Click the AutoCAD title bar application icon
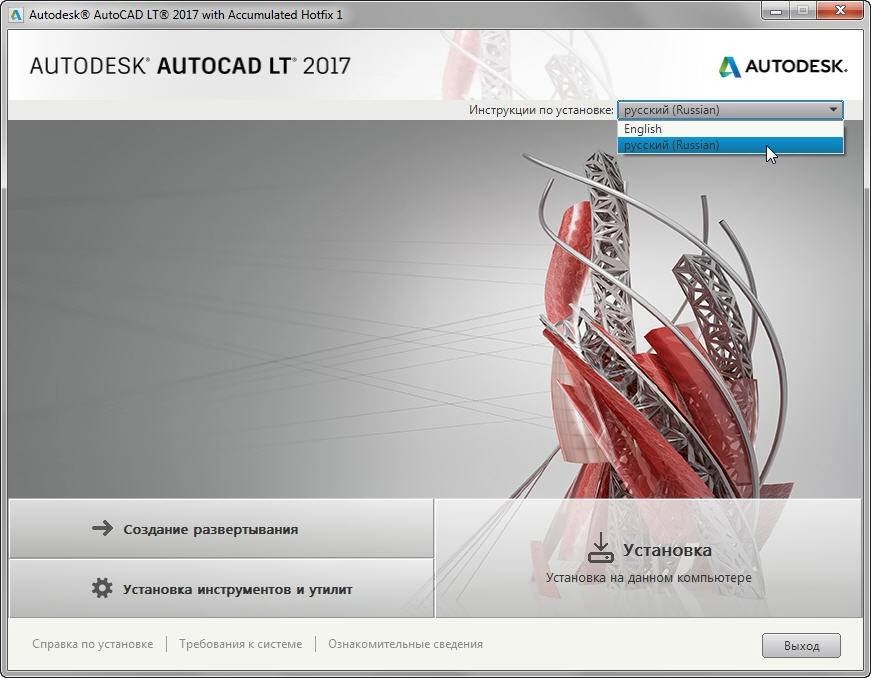This screenshot has height=678, width=871. [x=16, y=14]
